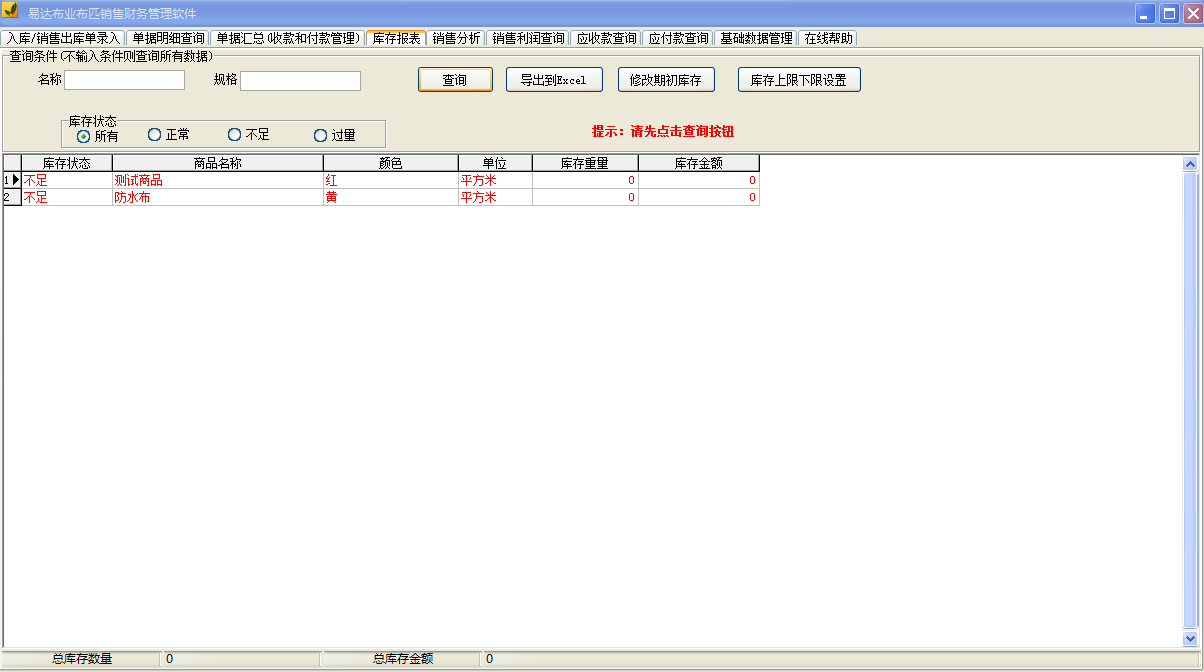Click 不足 status in 防水布 row

67,198
